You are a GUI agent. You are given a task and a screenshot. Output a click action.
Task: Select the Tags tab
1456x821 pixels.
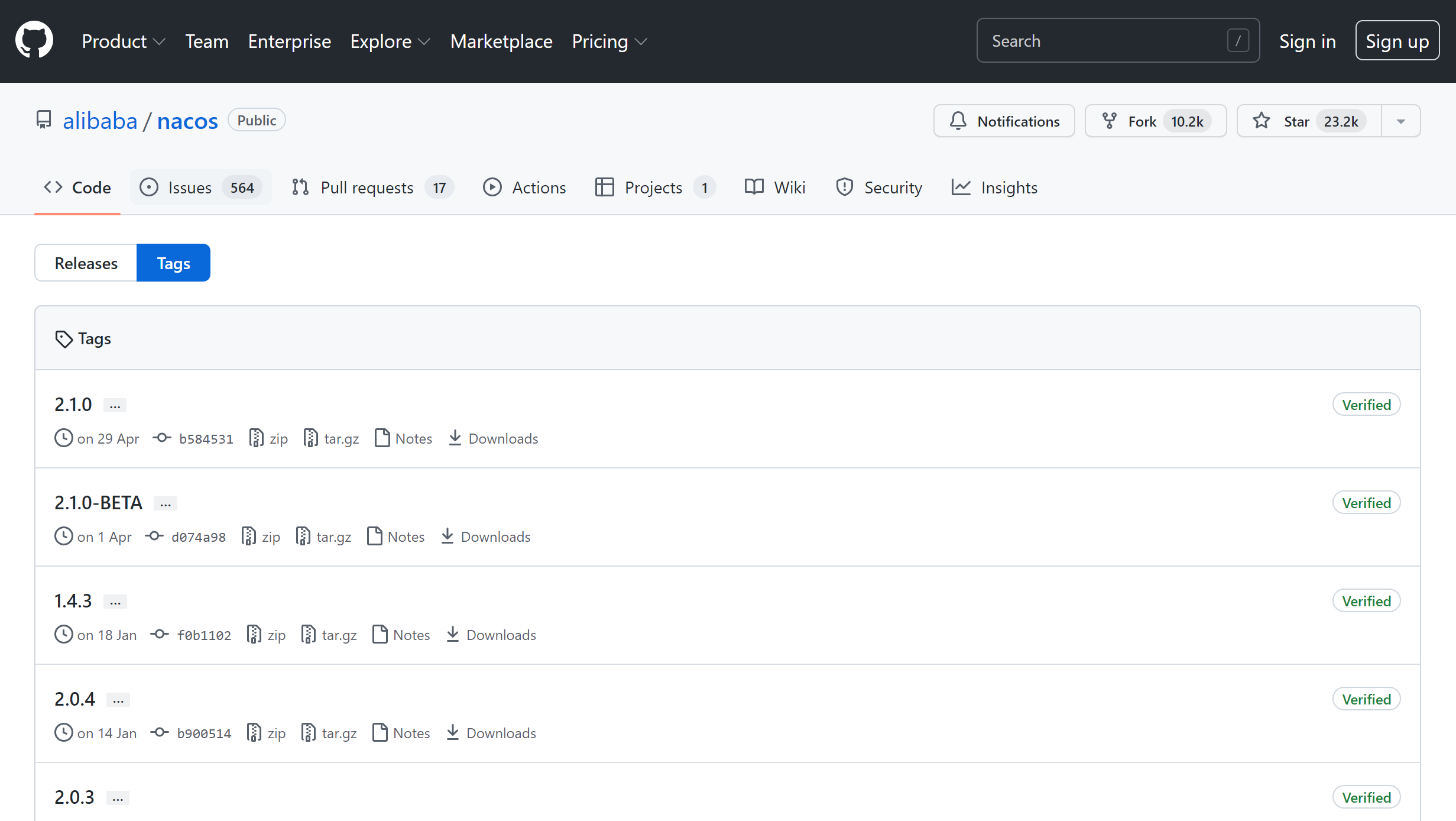(174, 263)
